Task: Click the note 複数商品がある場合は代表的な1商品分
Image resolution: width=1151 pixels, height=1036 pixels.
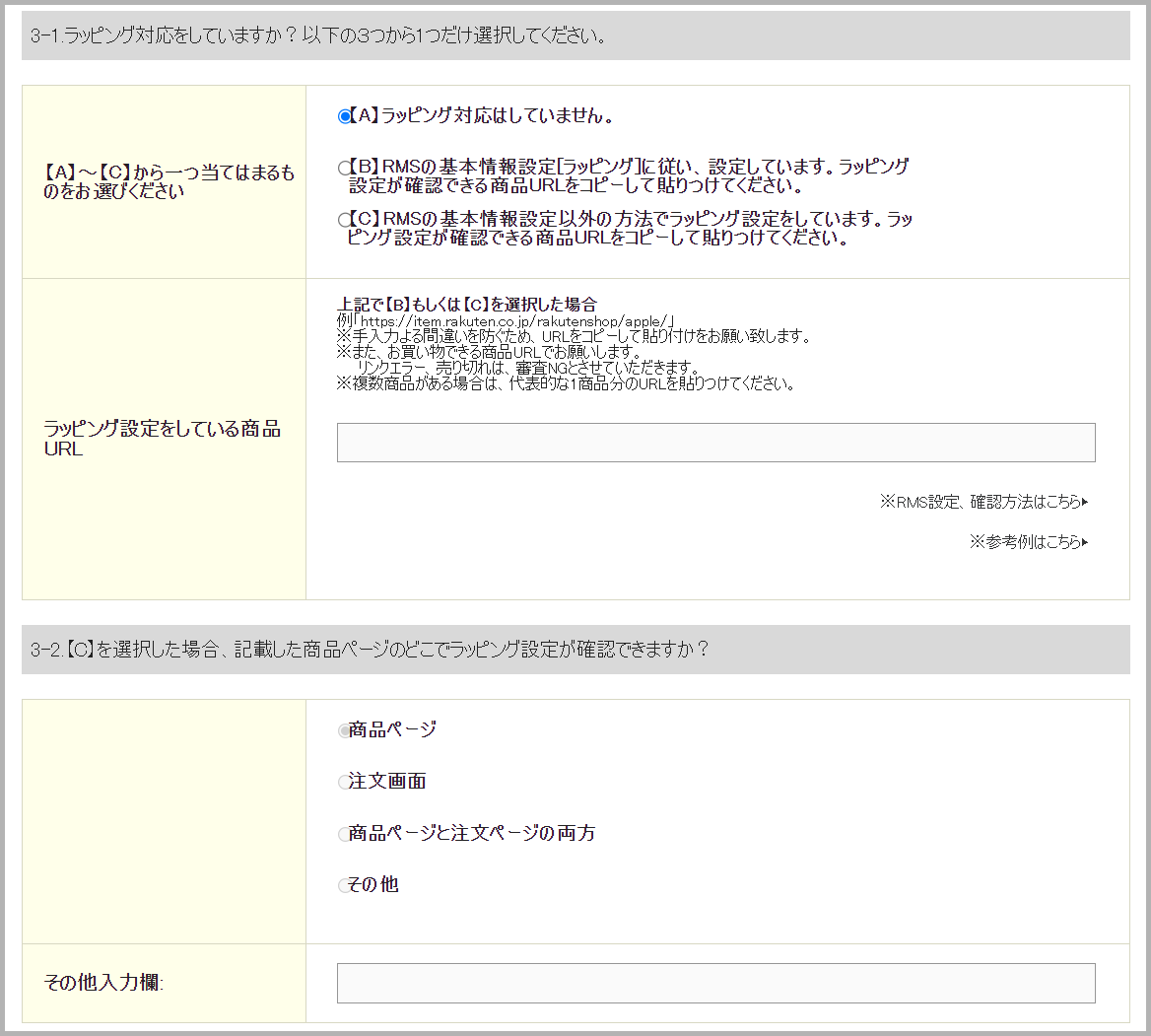Action: pos(566,383)
